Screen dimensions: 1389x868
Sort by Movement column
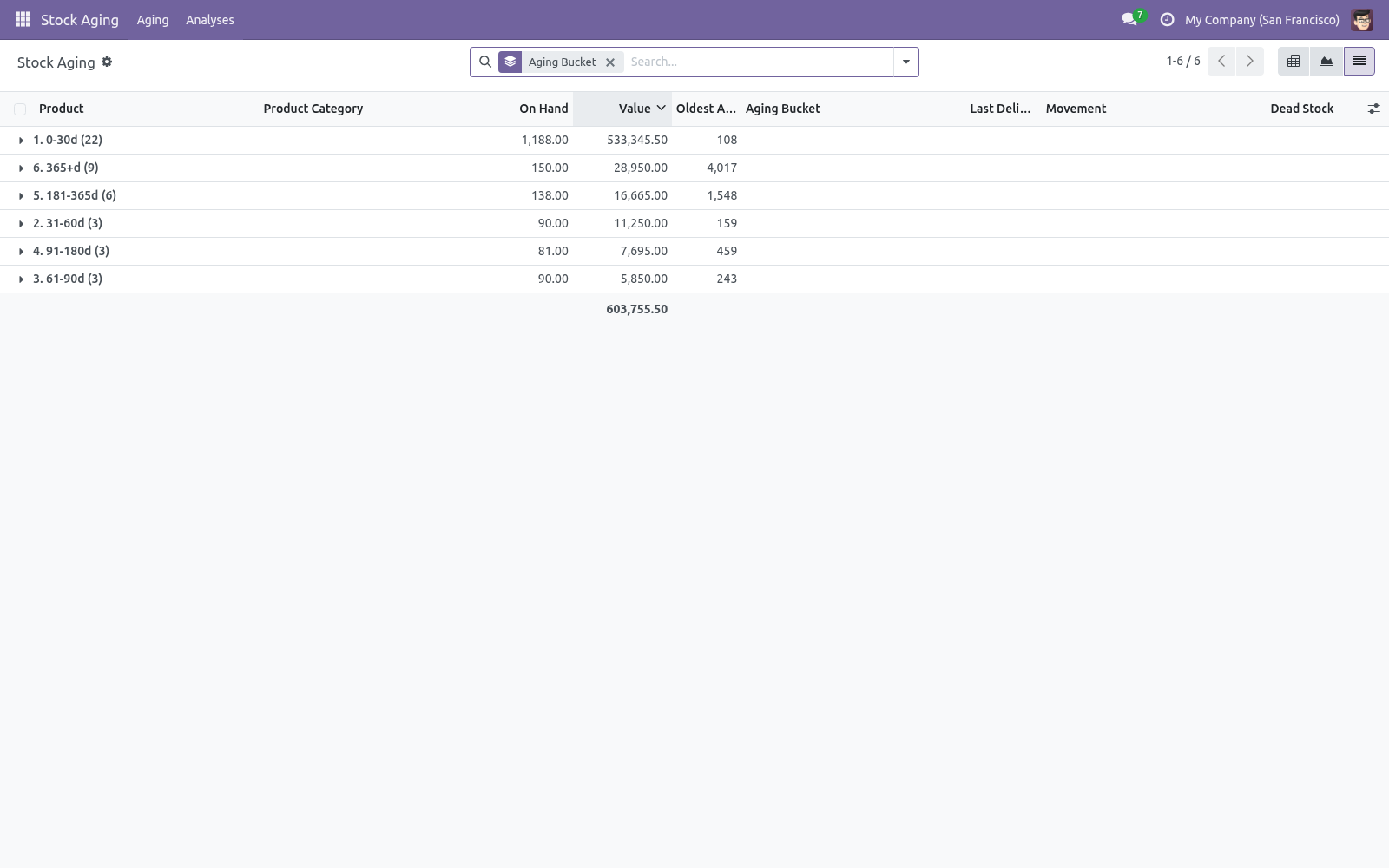(x=1076, y=108)
